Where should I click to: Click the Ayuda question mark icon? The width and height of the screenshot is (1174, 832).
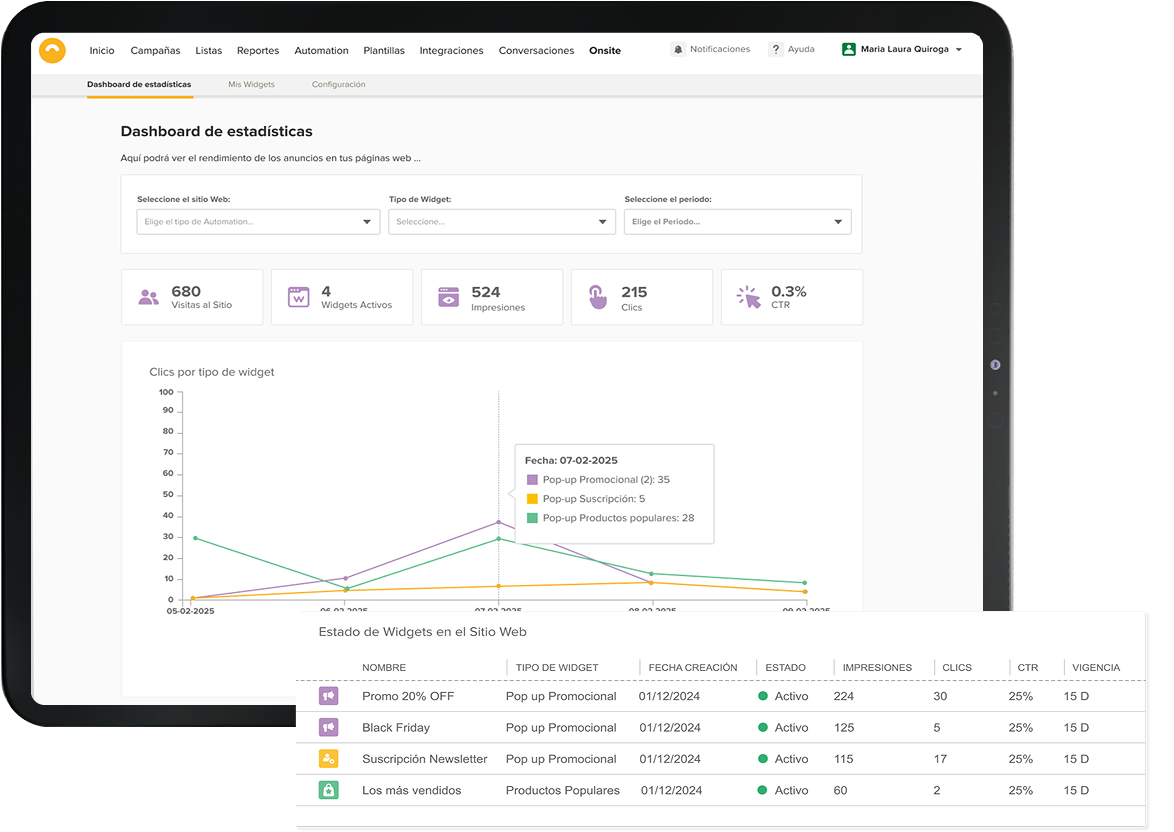pos(776,49)
